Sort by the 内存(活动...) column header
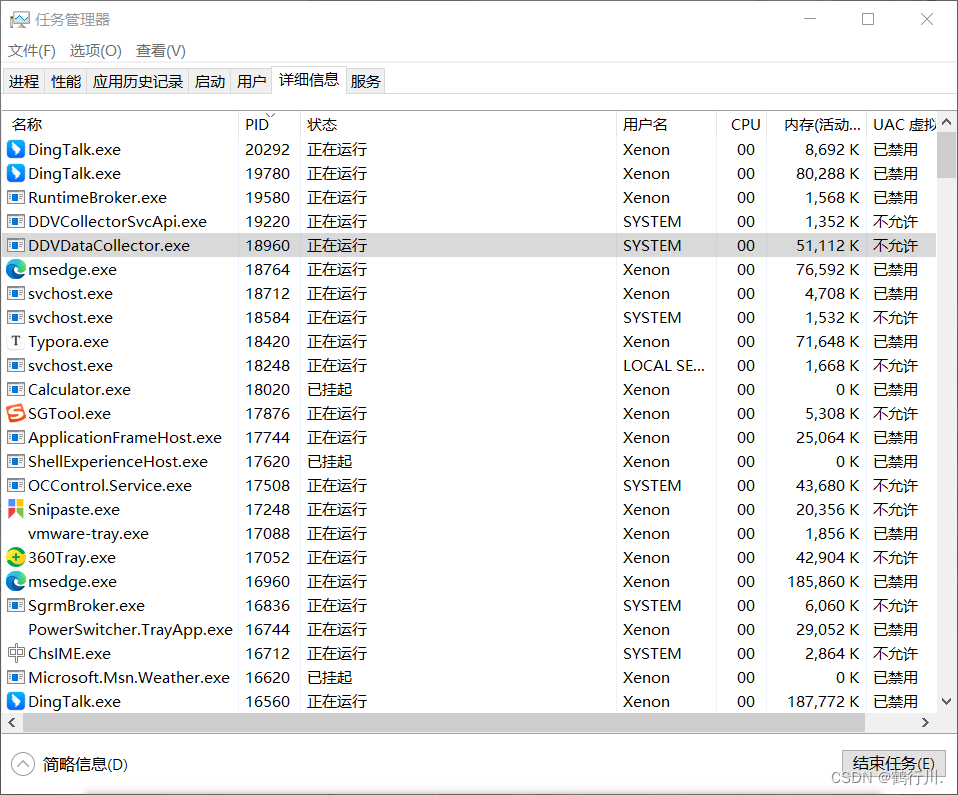Screen dimensions: 958x795 pyautogui.click(x=816, y=125)
